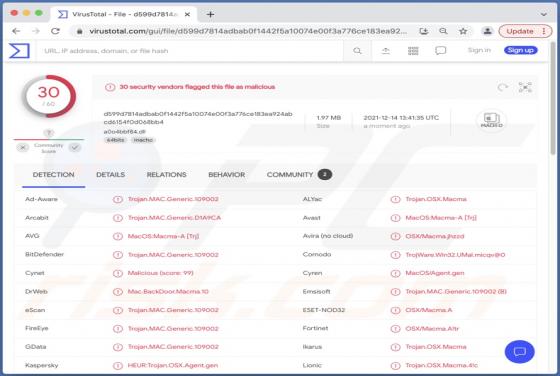Bookmark this page with the star icon

(463, 31)
